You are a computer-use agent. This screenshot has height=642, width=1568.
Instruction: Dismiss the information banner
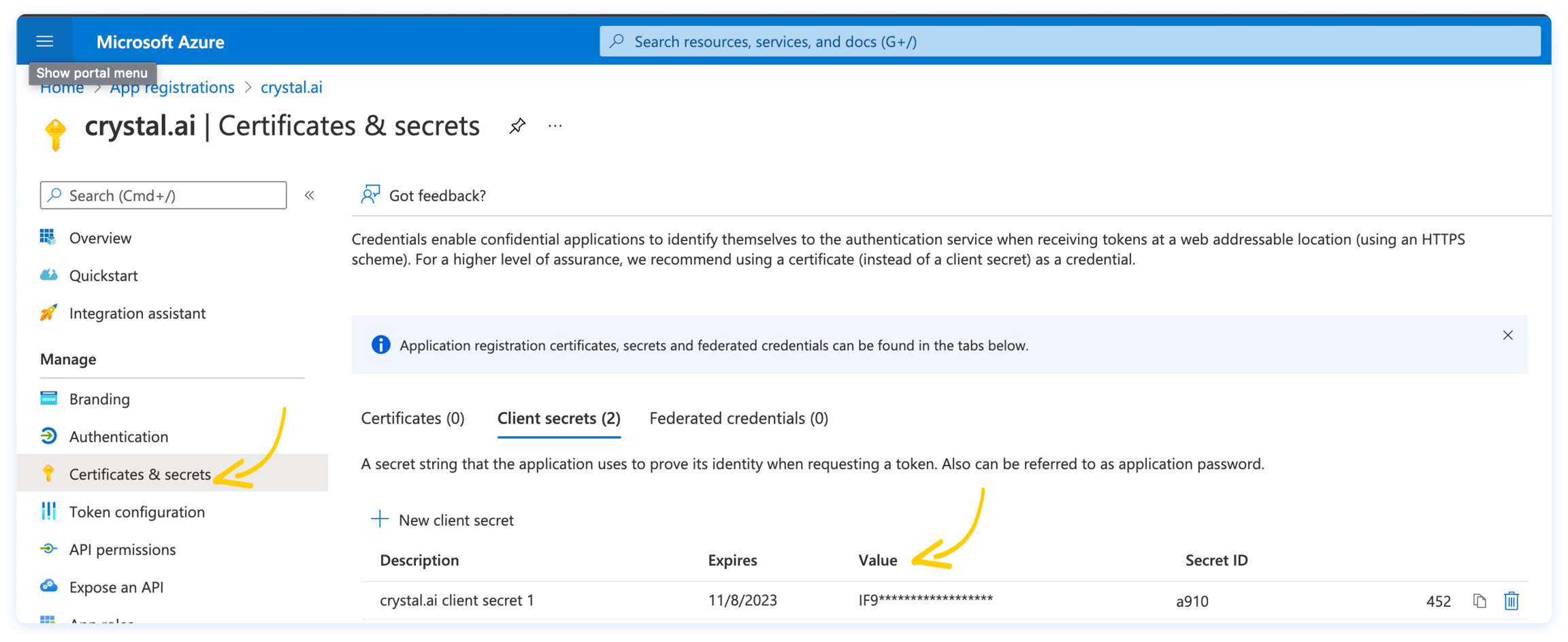[1508, 335]
